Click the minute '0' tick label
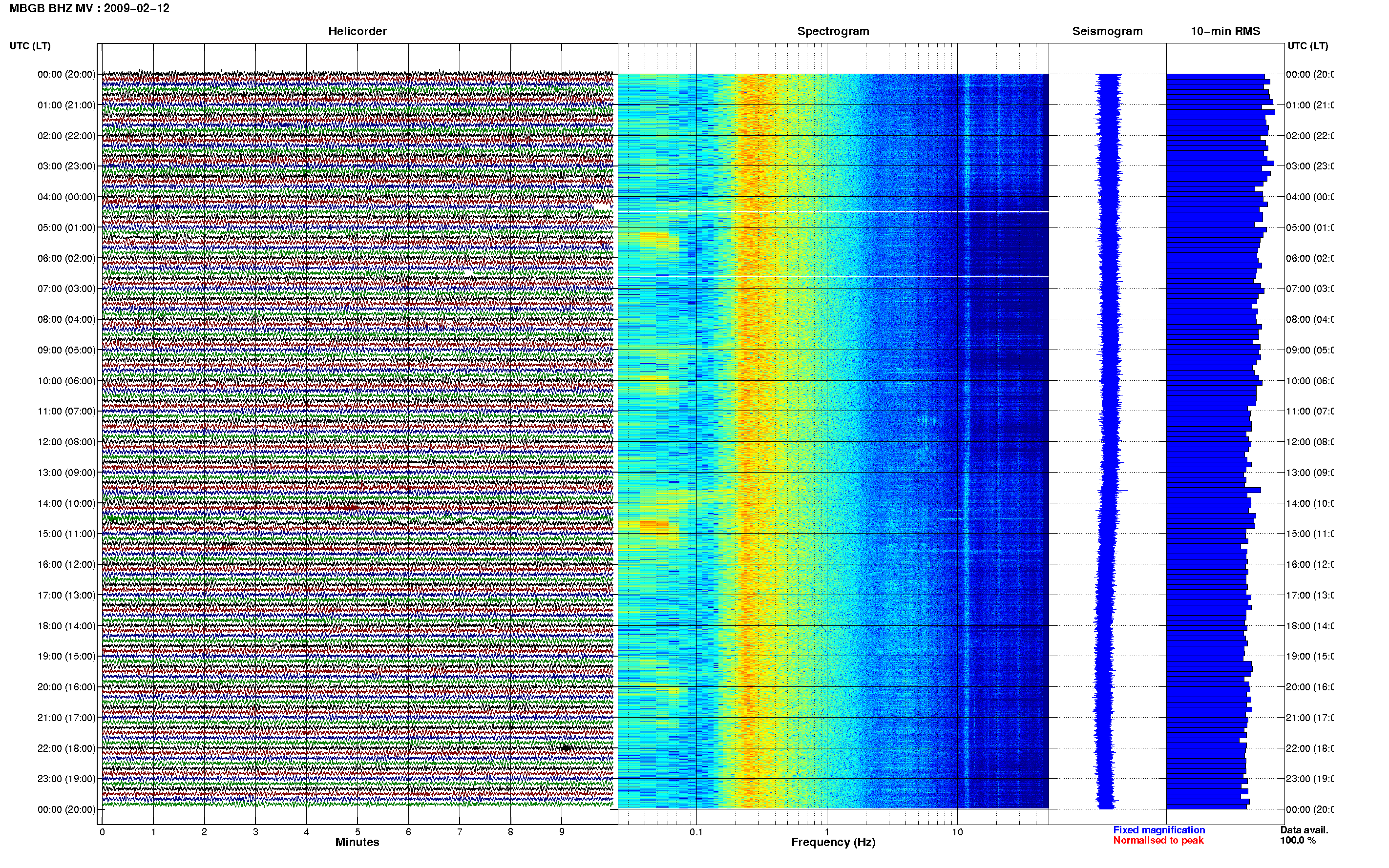Viewport: 1389px width, 868px height. 102,832
